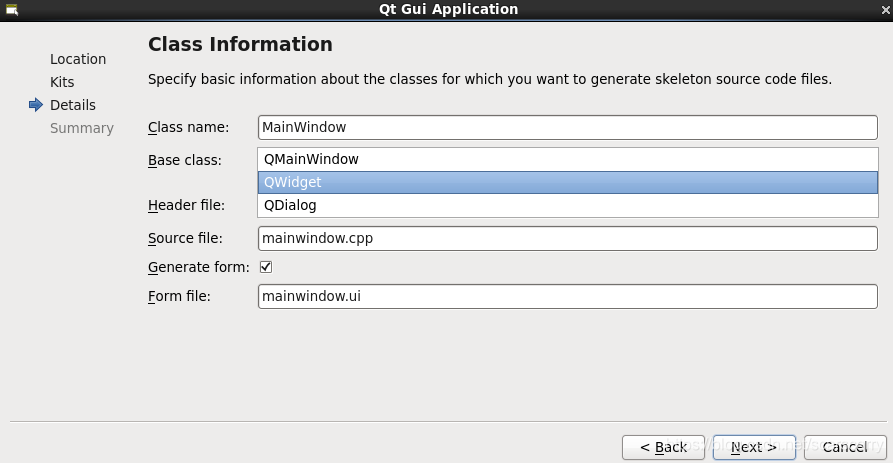Click the Generate form label
The height and width of the screenshot is (463, 893).
pos(199,267)
